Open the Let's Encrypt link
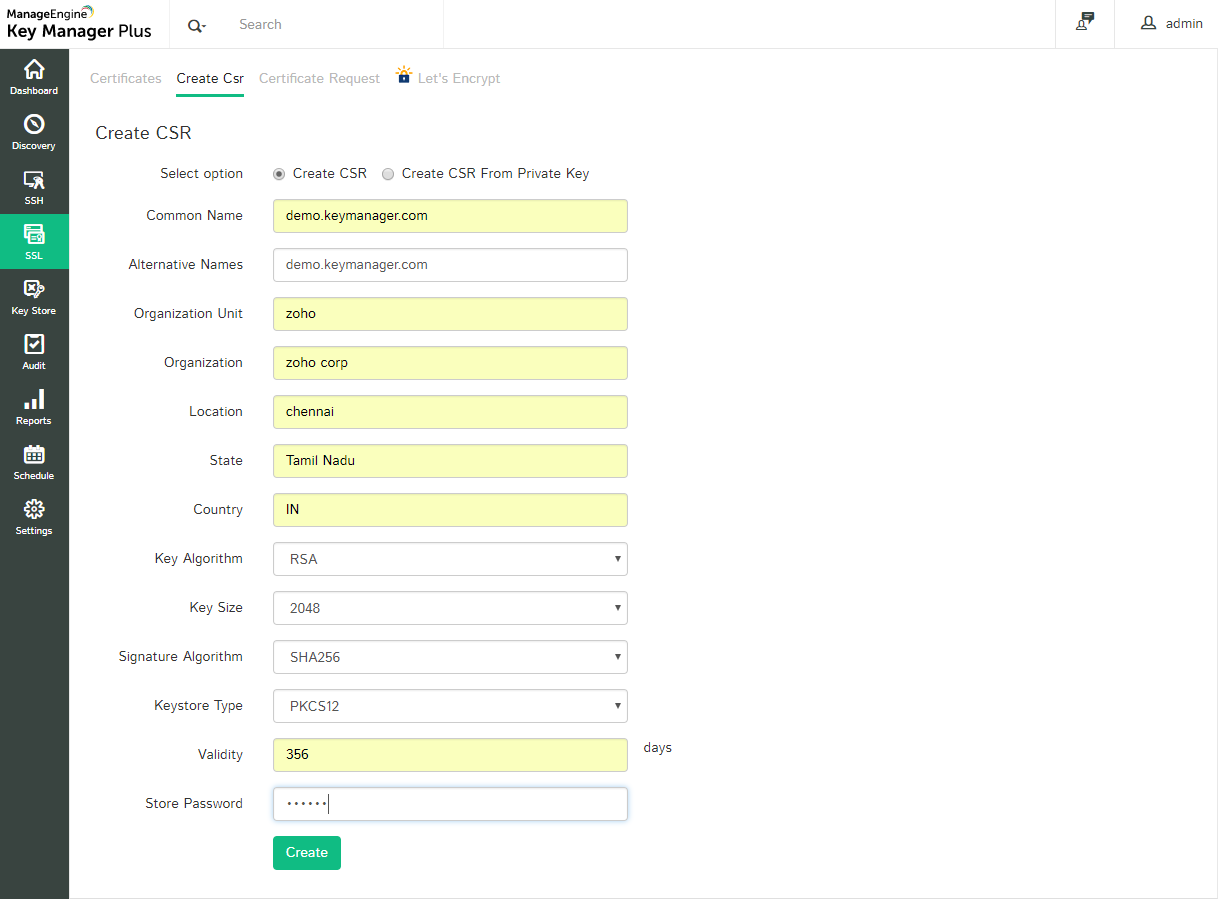 (458, 79)
